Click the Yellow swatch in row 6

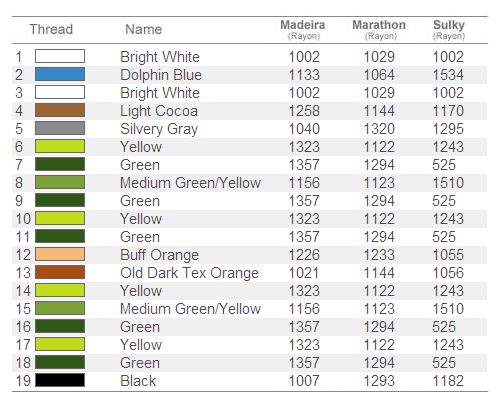(60, 146)
